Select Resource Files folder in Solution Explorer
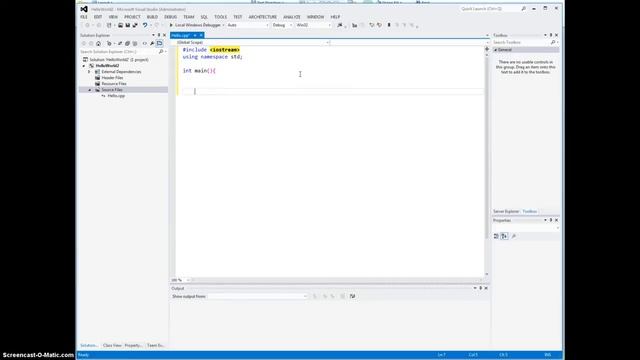This screenshot has height=360, width=640. pyautogui.click(x=114, y=84)
